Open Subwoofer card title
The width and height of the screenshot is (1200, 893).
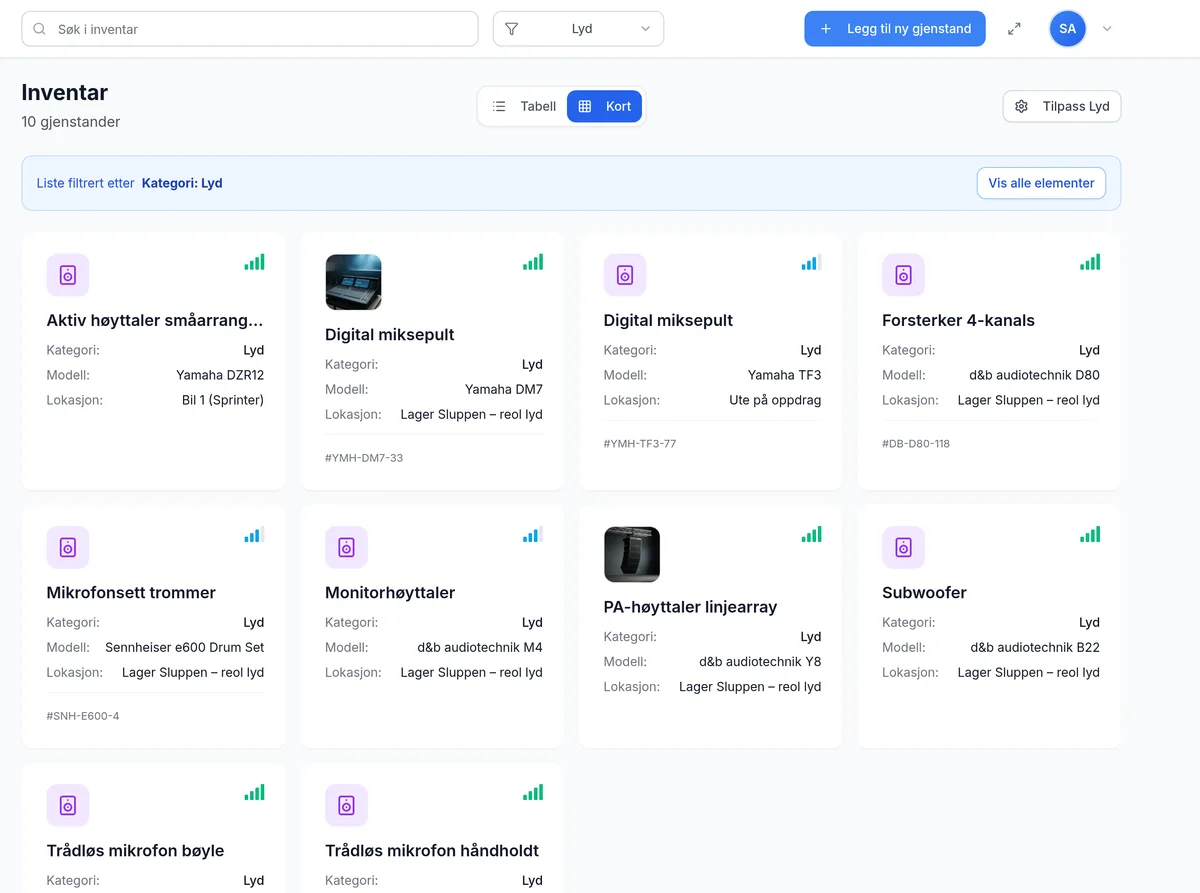pos(924,592)
